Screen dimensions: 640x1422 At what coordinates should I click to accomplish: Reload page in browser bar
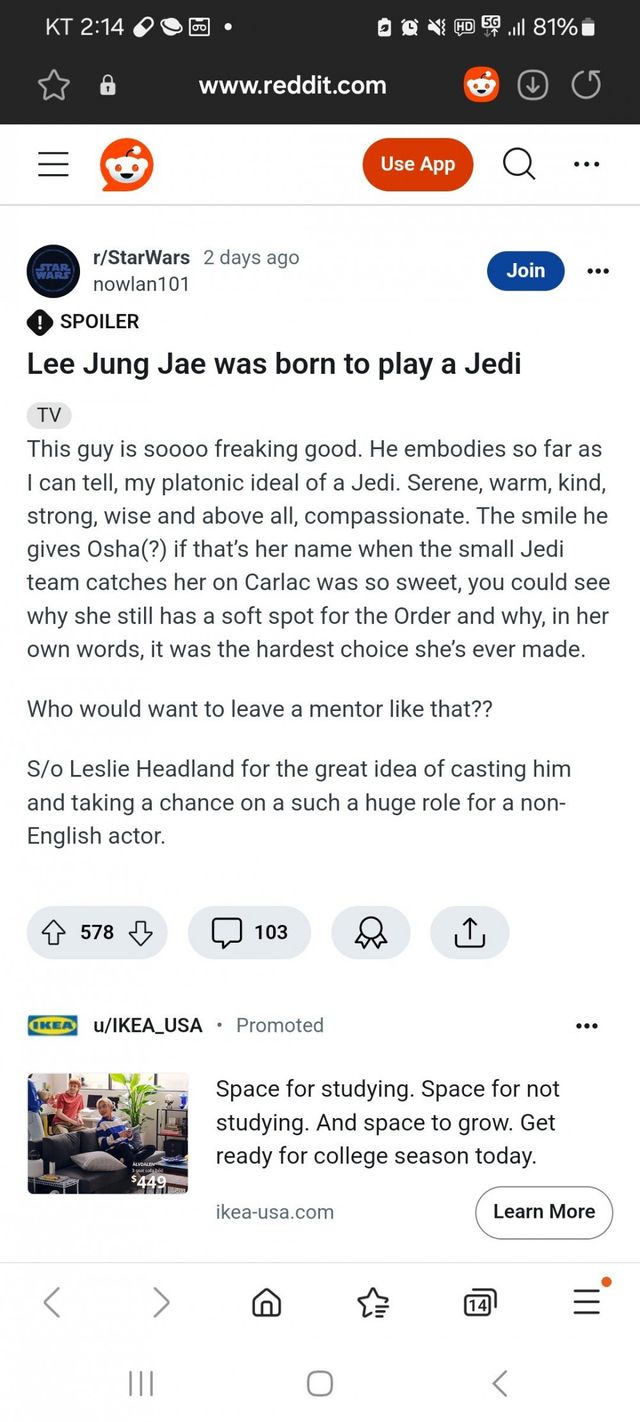coord(586,86)
